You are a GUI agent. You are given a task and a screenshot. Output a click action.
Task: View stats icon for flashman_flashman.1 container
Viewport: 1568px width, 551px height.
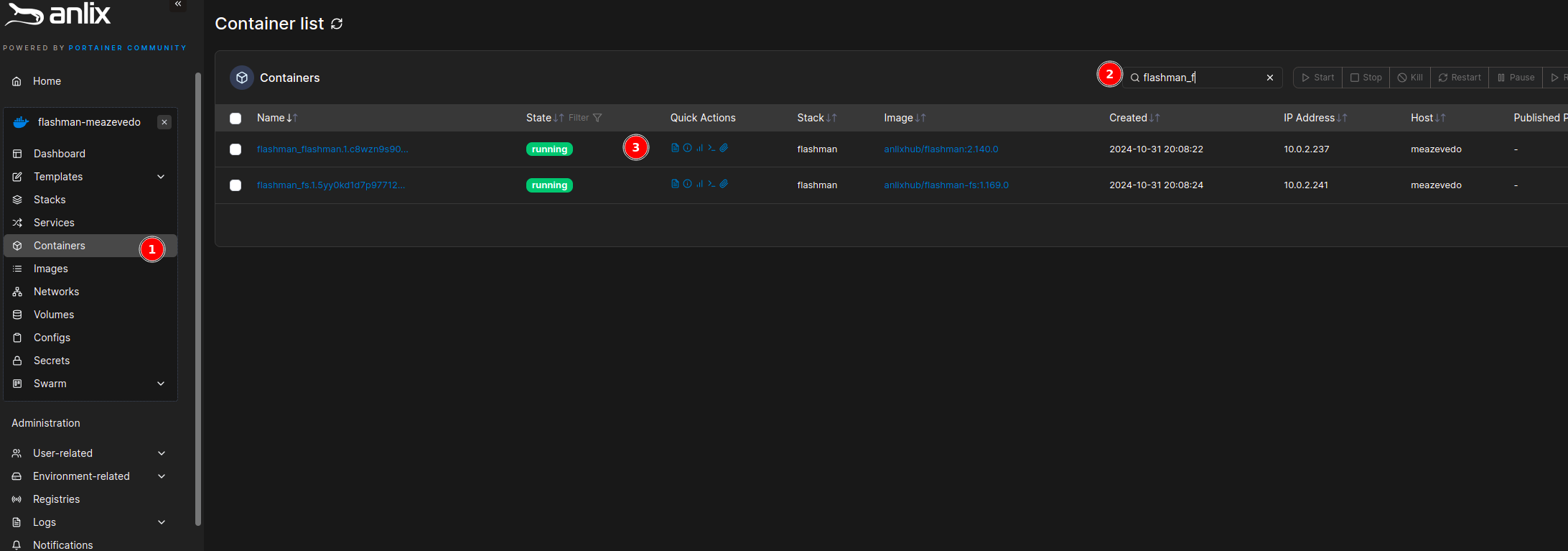coord(699,148)
